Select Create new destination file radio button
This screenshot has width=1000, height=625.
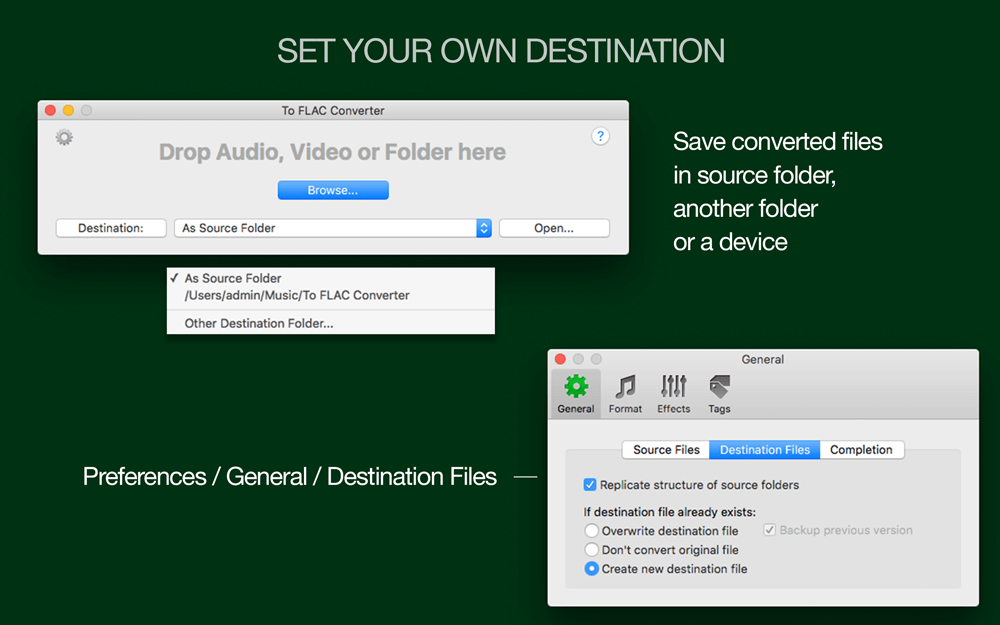tap(591, 569)
